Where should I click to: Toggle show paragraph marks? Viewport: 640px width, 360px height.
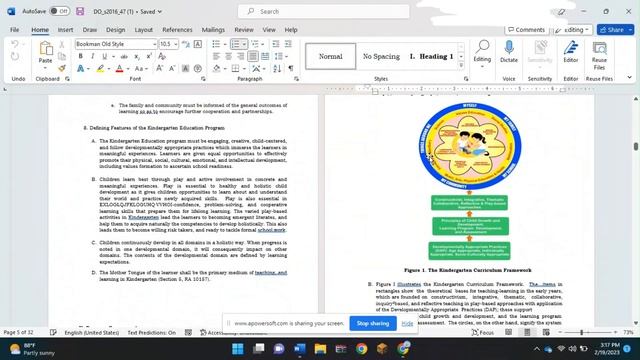pyautogui.click(x=291, y=69)
